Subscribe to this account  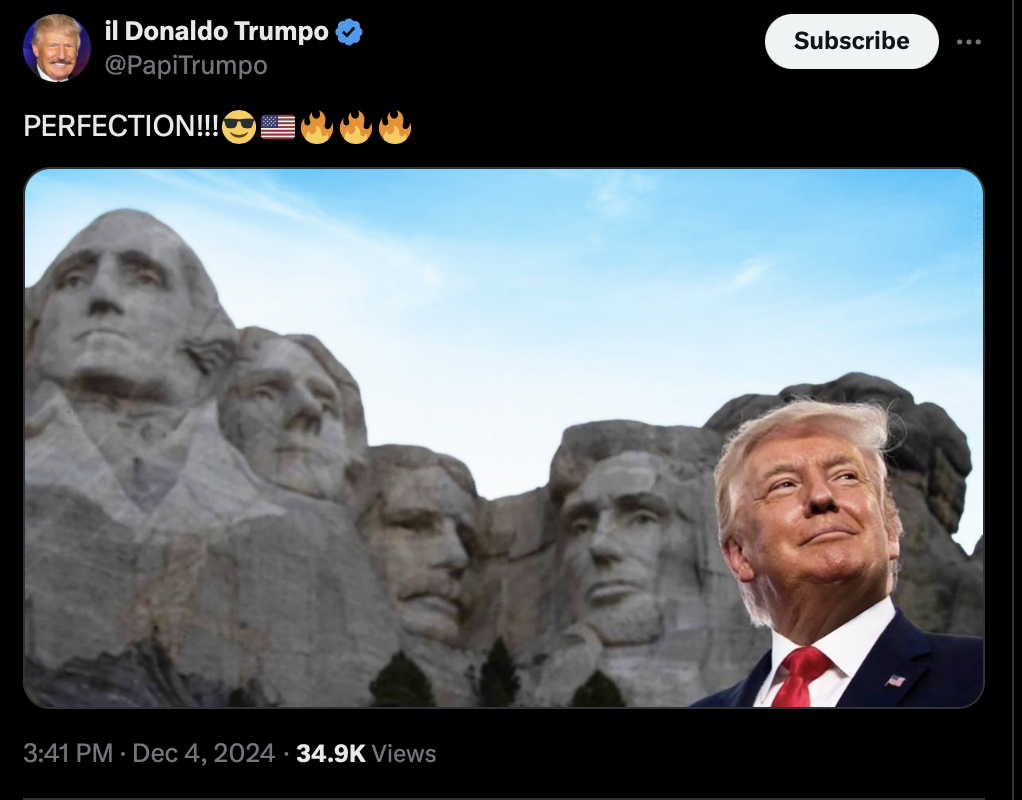click(851, 41)
